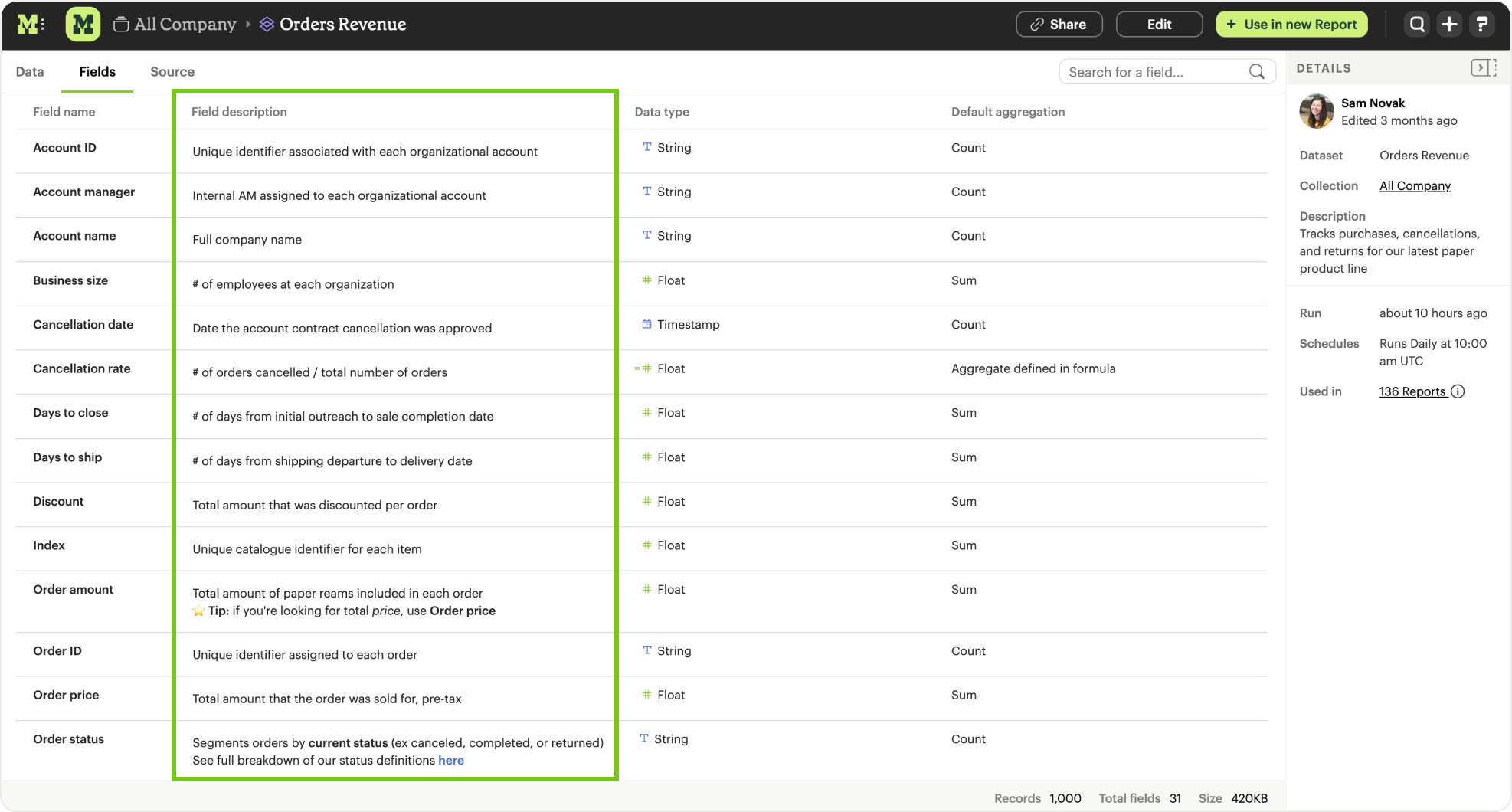This screenshot has height=812, width=1512.
Task: Select the Cancellation rate field name
Action: click(x=82, y=368)
